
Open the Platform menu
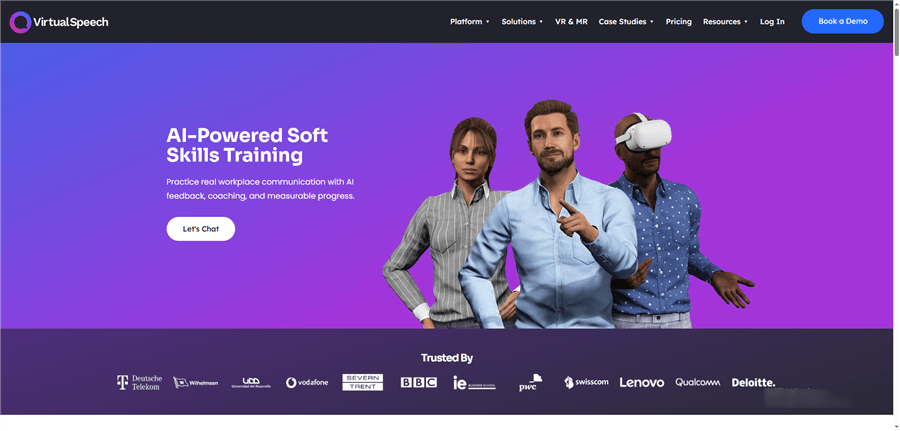click(466, 22)
